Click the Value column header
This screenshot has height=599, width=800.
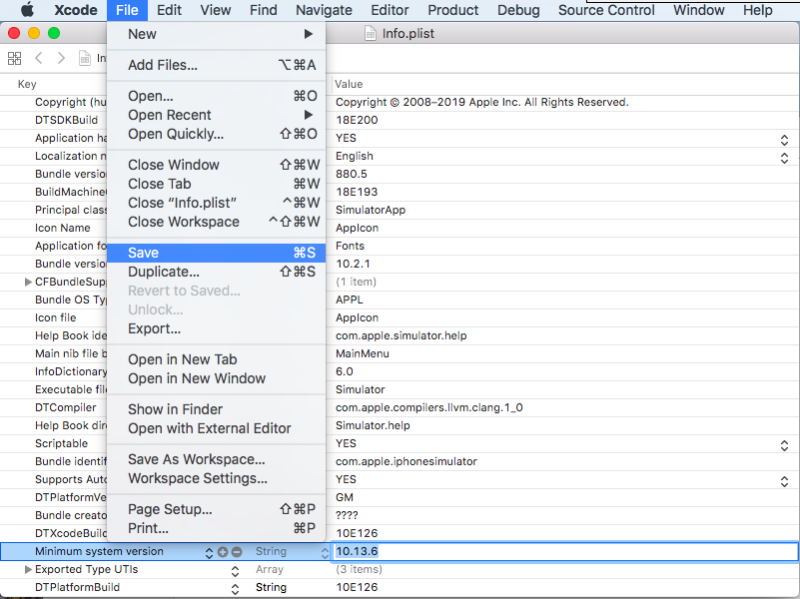click(x=348, y=84)
